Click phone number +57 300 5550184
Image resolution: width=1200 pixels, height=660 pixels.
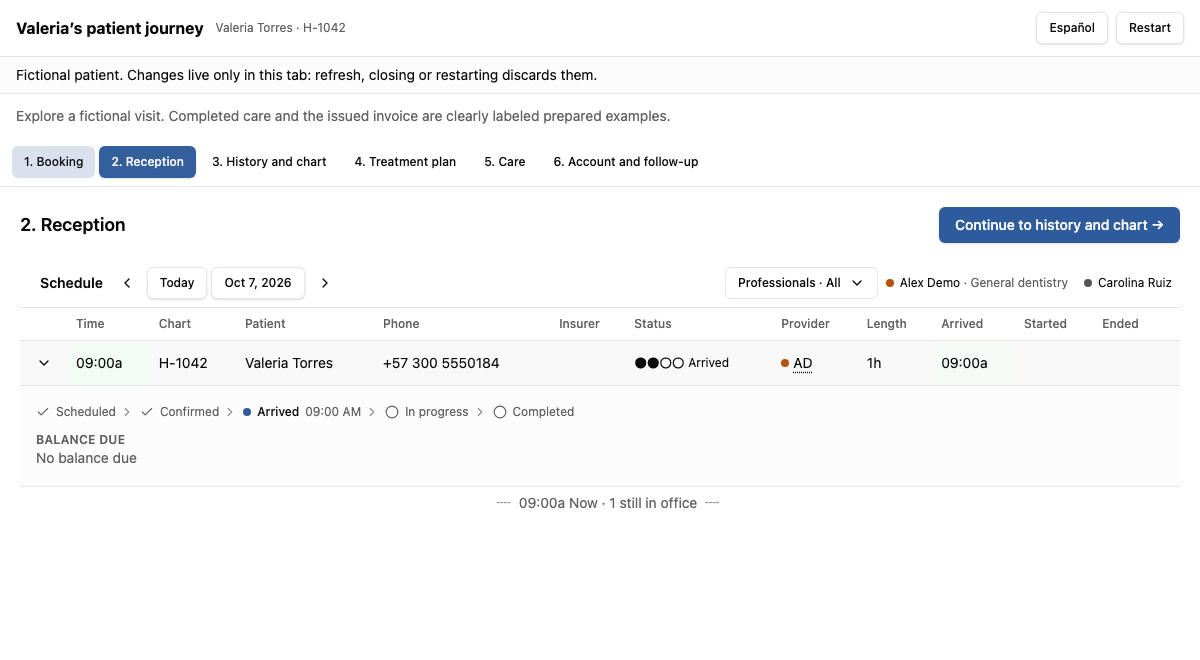tap(441, 363)
